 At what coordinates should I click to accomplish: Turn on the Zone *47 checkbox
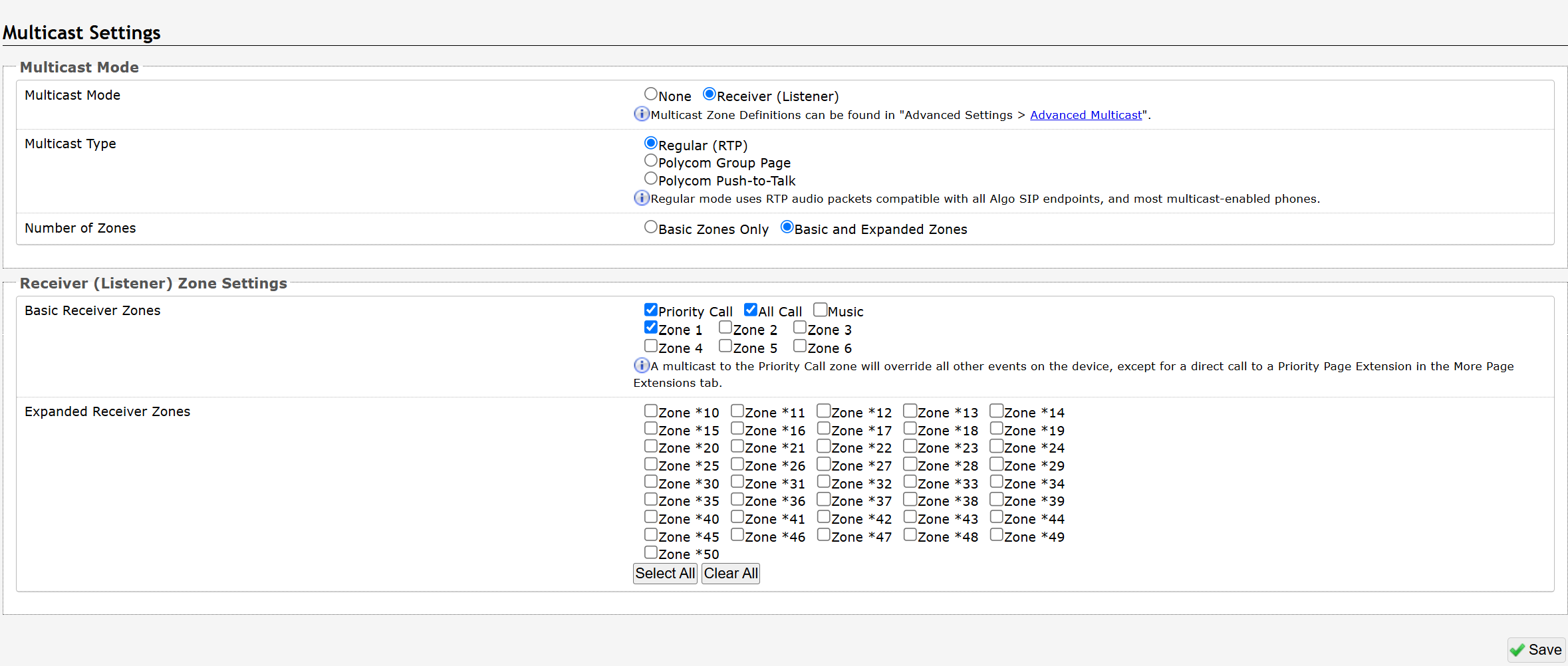[x=824, y=535]
